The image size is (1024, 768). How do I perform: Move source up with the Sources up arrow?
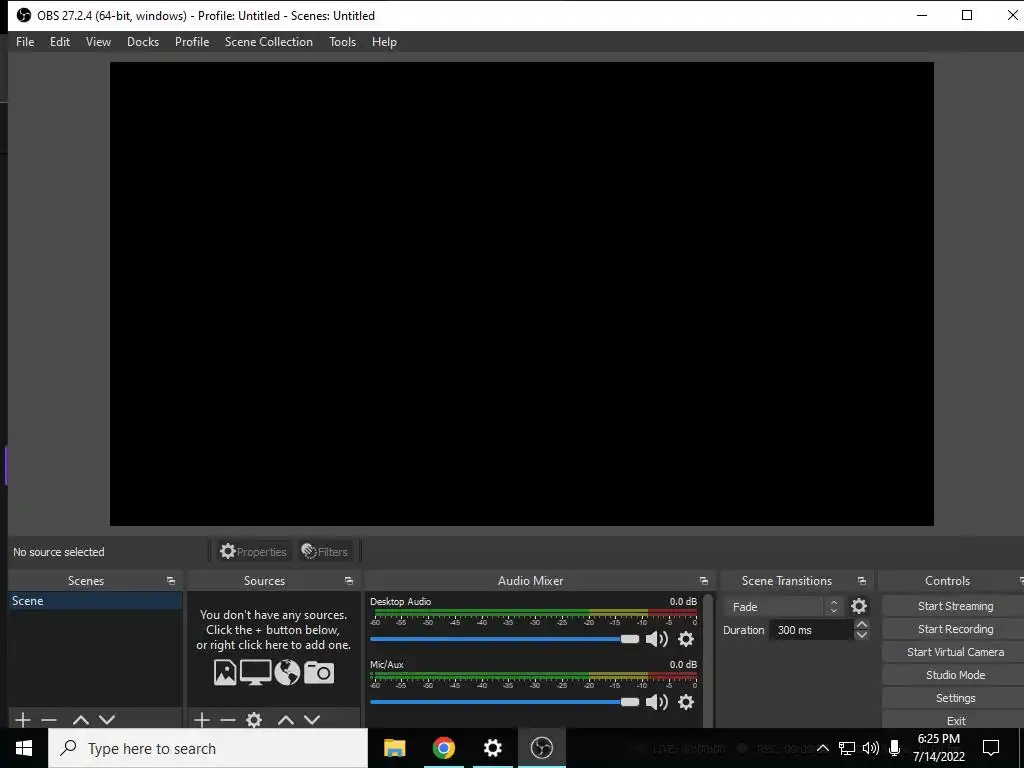tap(286, 720)
